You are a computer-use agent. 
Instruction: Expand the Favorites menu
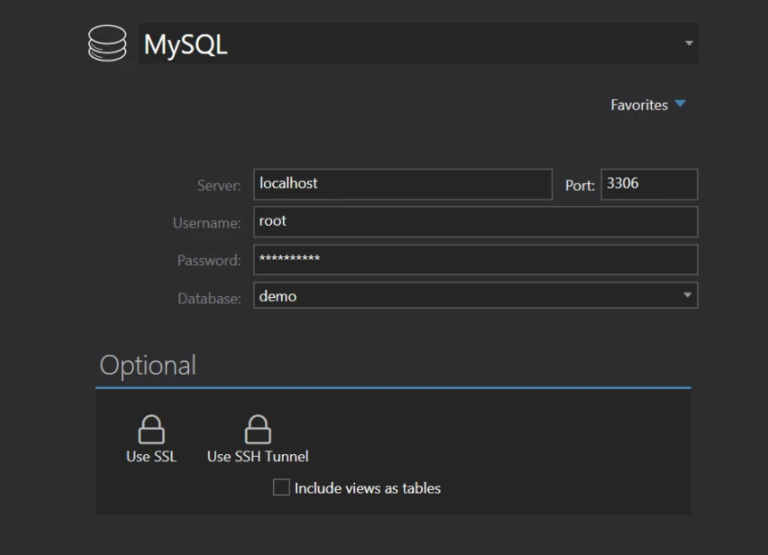tap(648, 104)
